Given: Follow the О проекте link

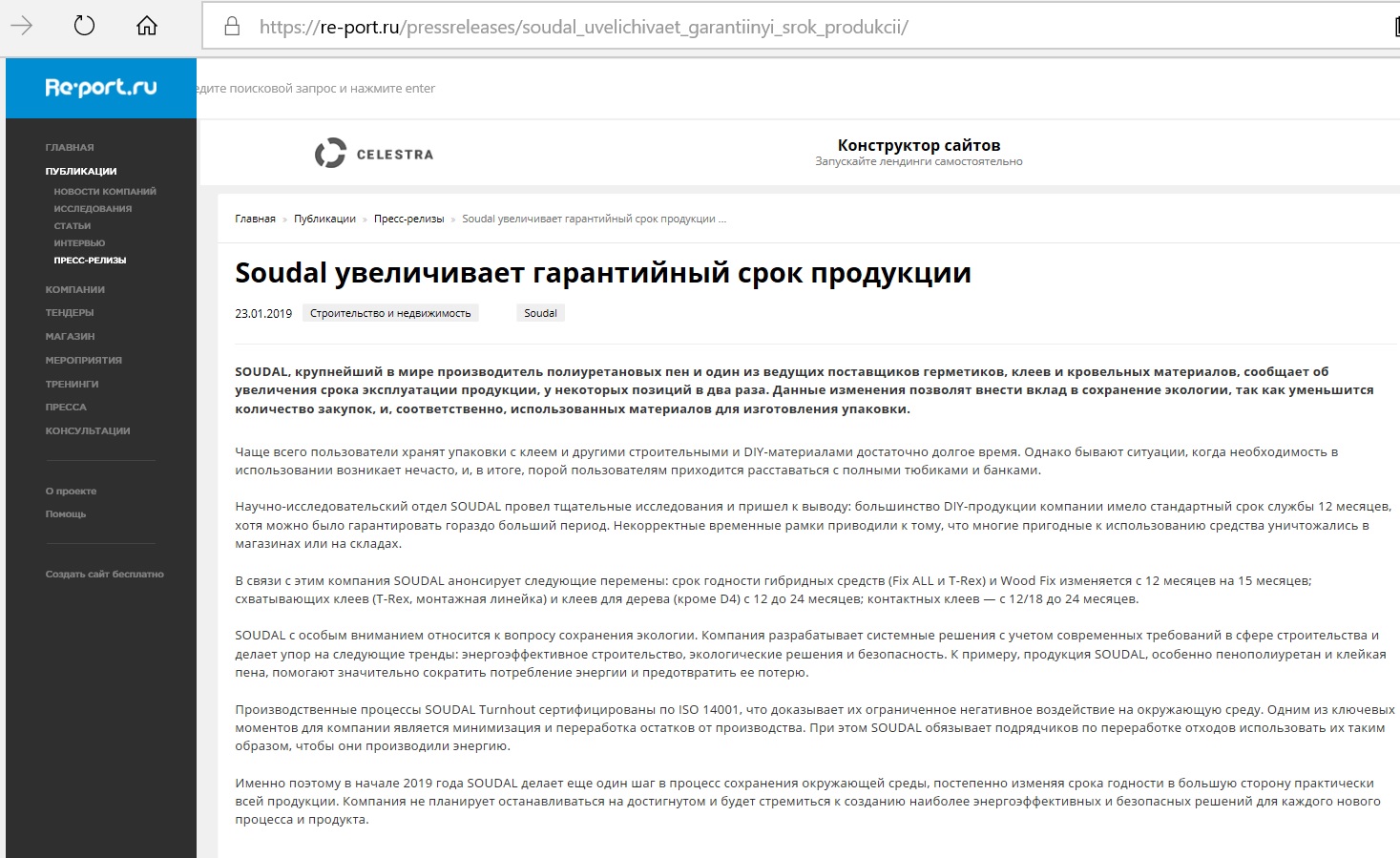Looking at the screenshot, I should (x=71, y=492).
